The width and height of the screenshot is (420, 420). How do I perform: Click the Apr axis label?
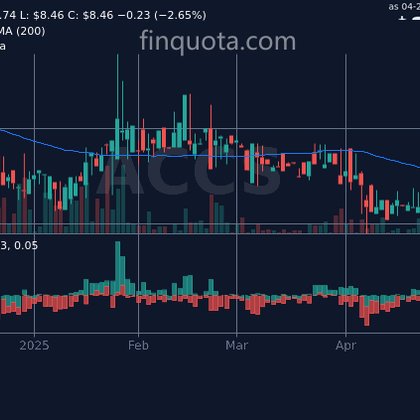[x=346, y=346]
